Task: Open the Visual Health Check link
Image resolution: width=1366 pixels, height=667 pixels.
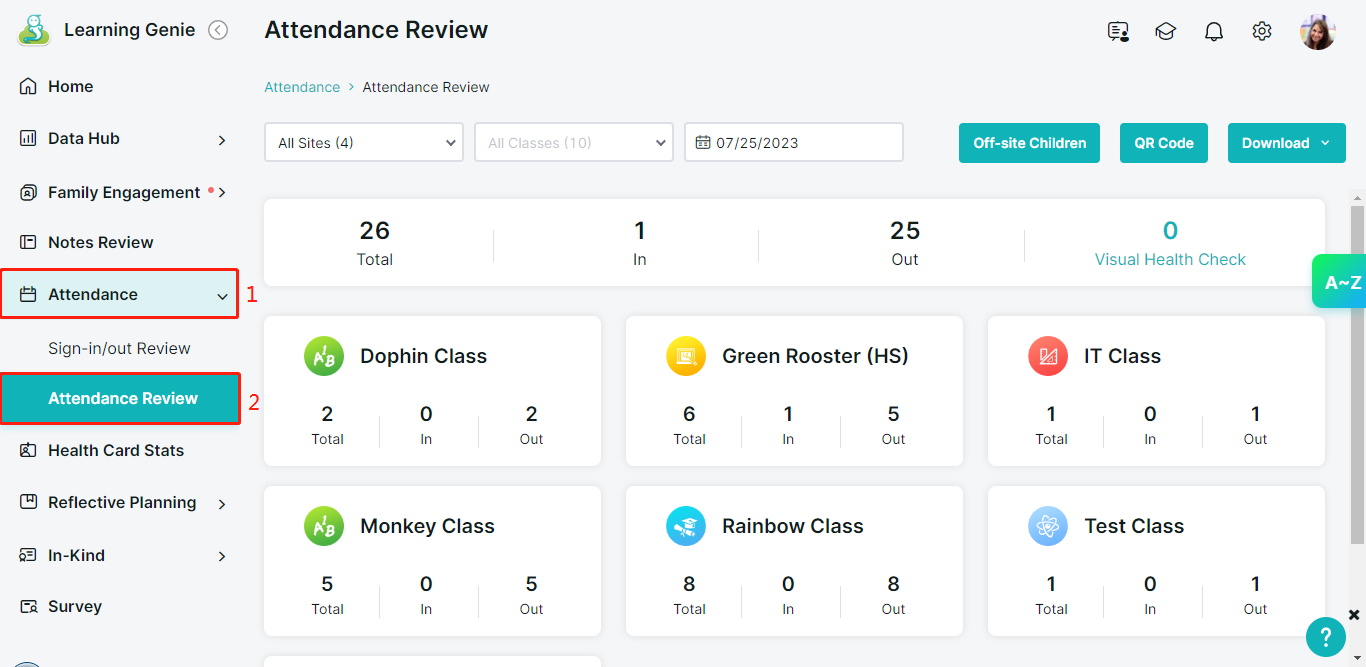Action: [1170, 259]
